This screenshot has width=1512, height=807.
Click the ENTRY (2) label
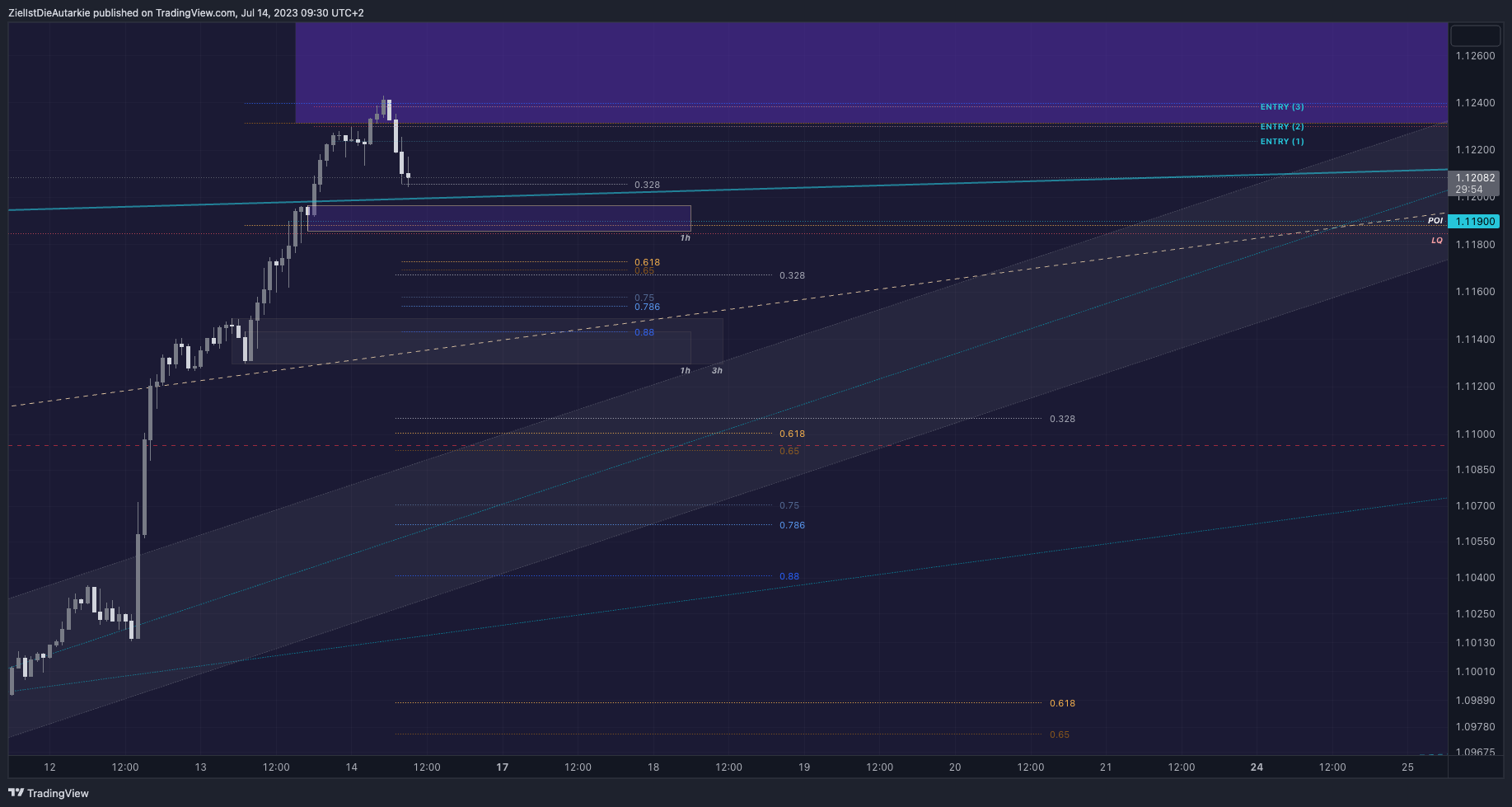1282,127
